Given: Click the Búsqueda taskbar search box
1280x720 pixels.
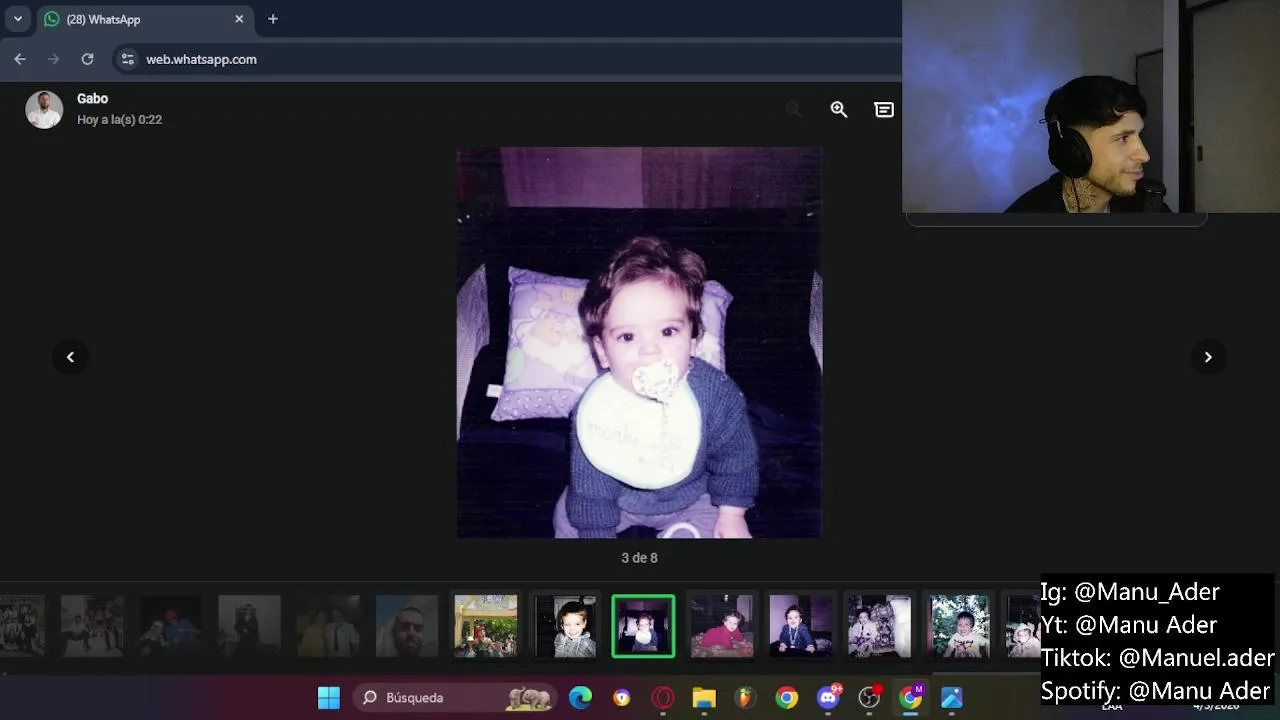Looking at the screenshot, I should (x=456, y=698).
